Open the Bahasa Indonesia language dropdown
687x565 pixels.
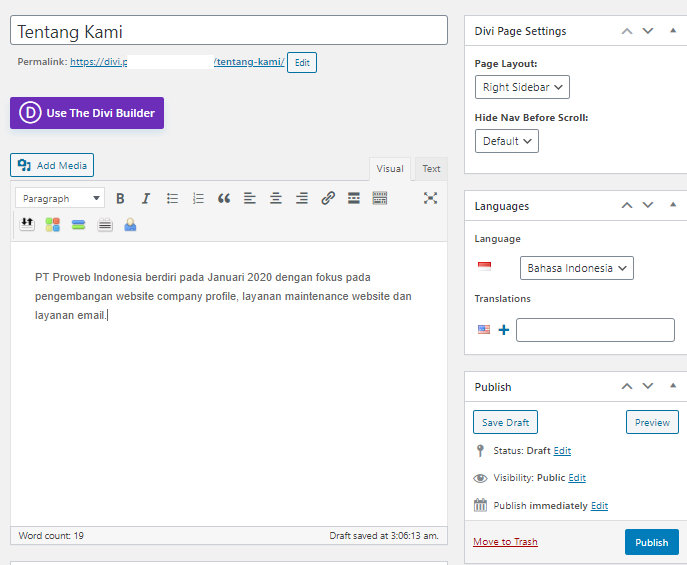coord(577,268)
